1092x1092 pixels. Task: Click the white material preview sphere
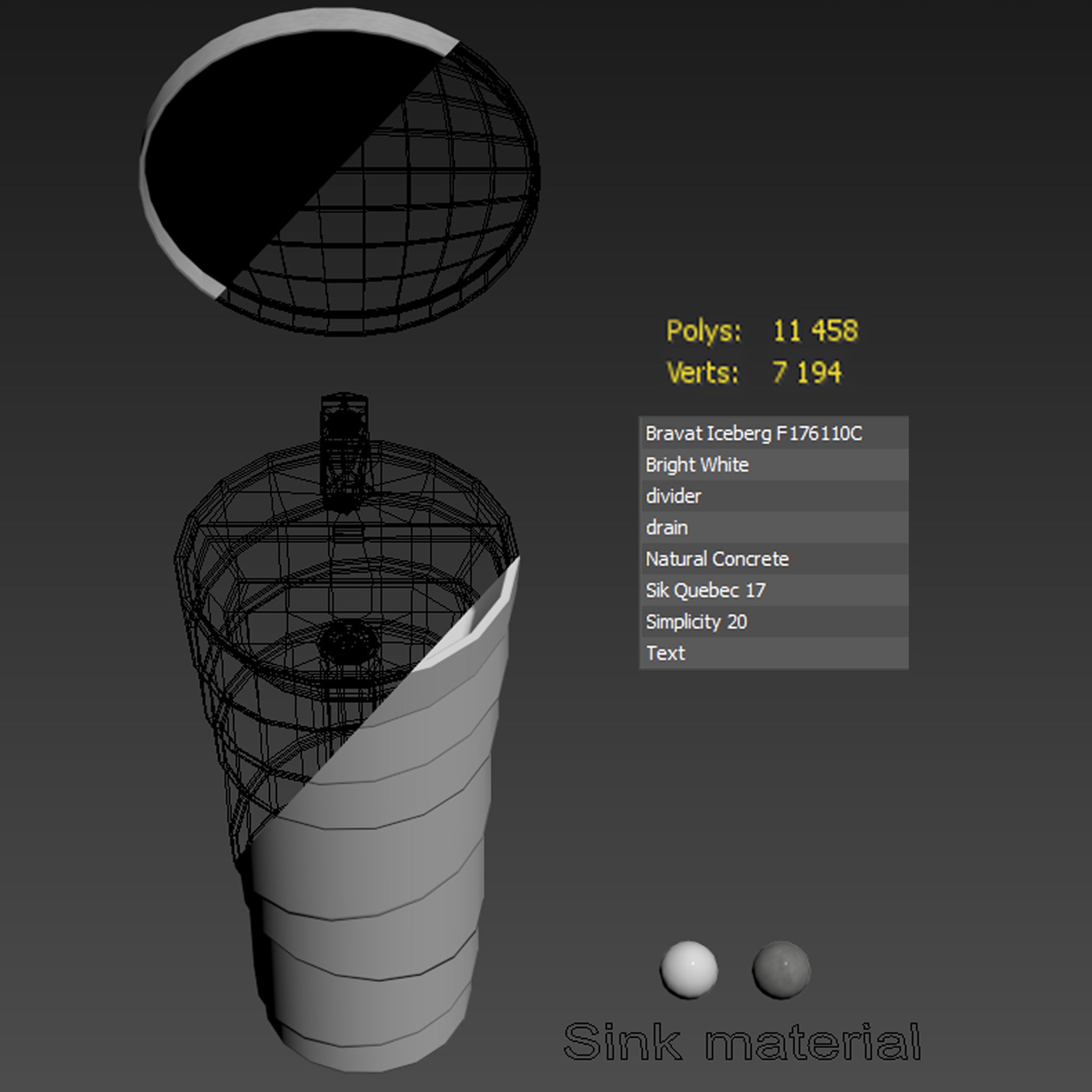(x=689, y=969)
